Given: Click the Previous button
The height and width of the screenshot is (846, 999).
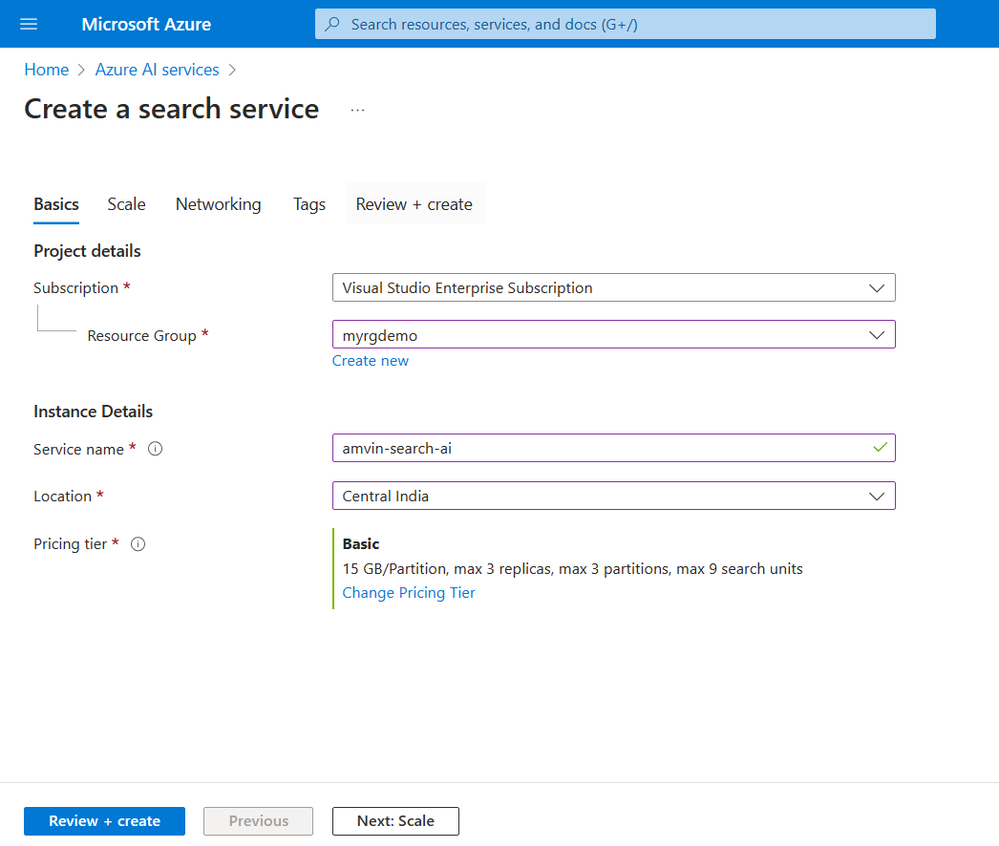Looking at the screenshot, I should pyautogui.click(x=258, y=821).
